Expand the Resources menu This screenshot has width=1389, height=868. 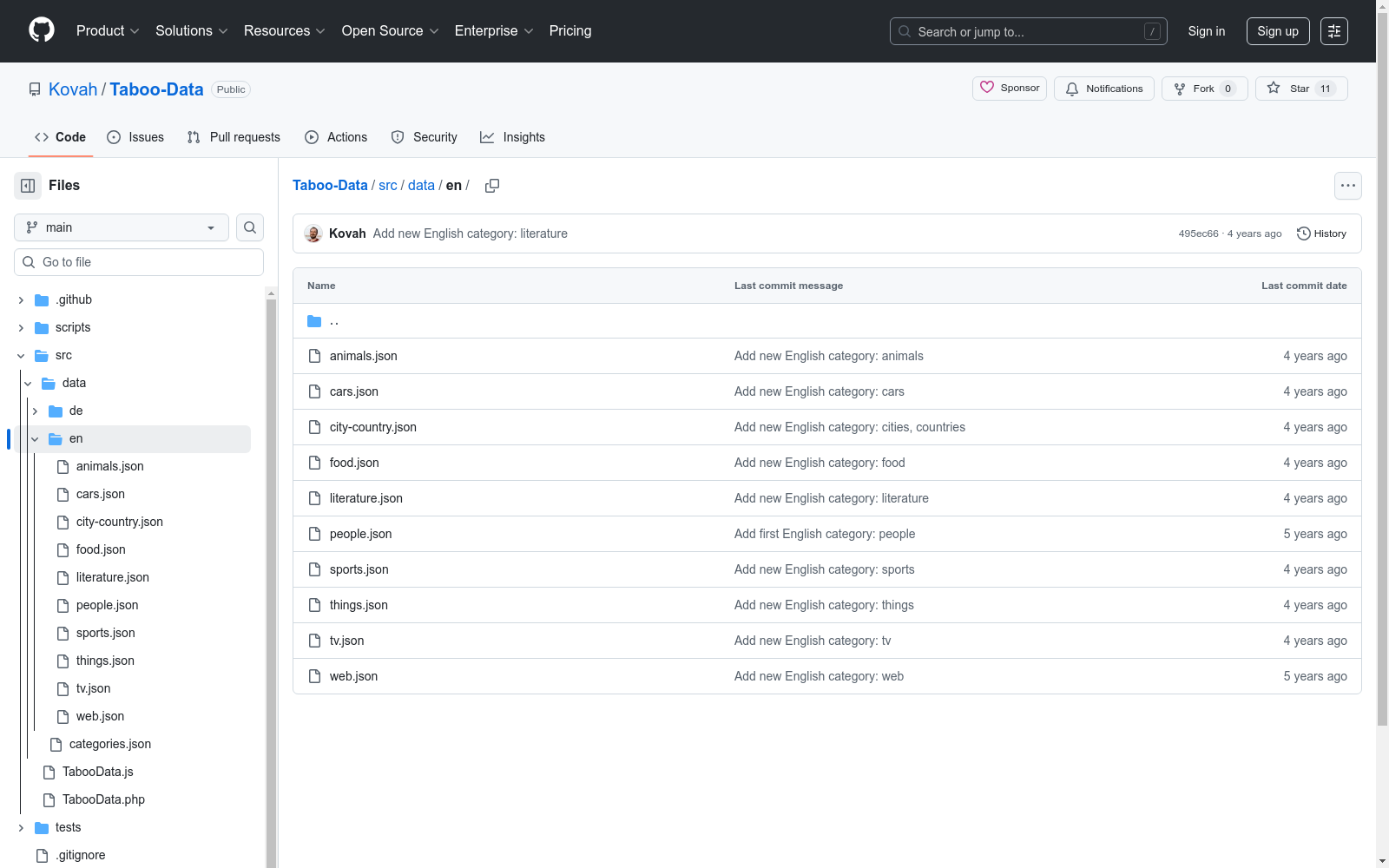coord(285,31)
